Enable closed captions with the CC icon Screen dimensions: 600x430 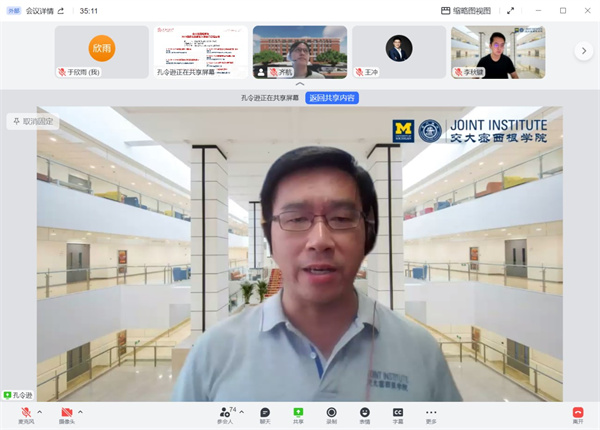397,414
